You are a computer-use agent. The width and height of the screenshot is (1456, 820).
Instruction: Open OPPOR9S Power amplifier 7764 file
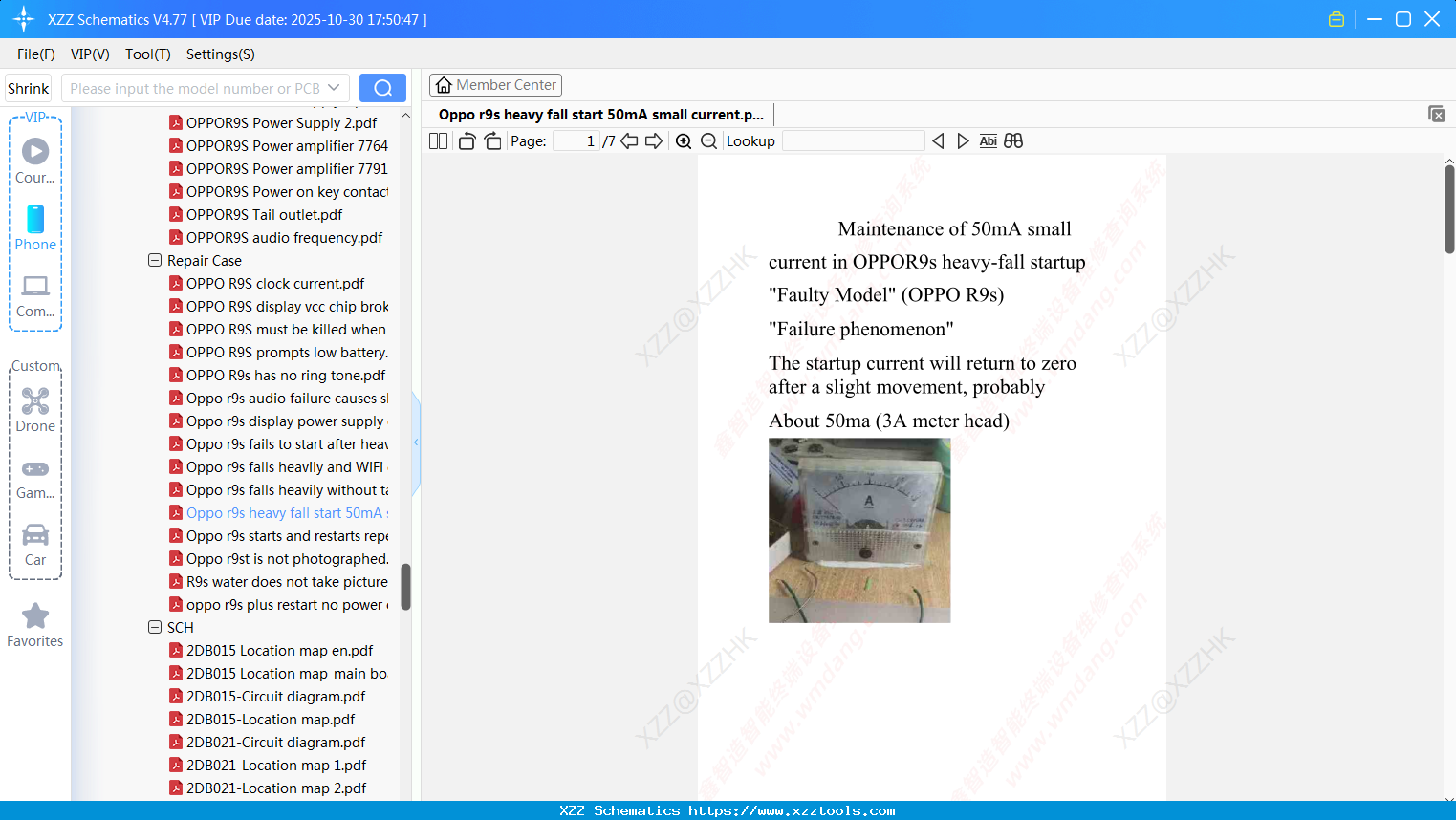(279, 145)
